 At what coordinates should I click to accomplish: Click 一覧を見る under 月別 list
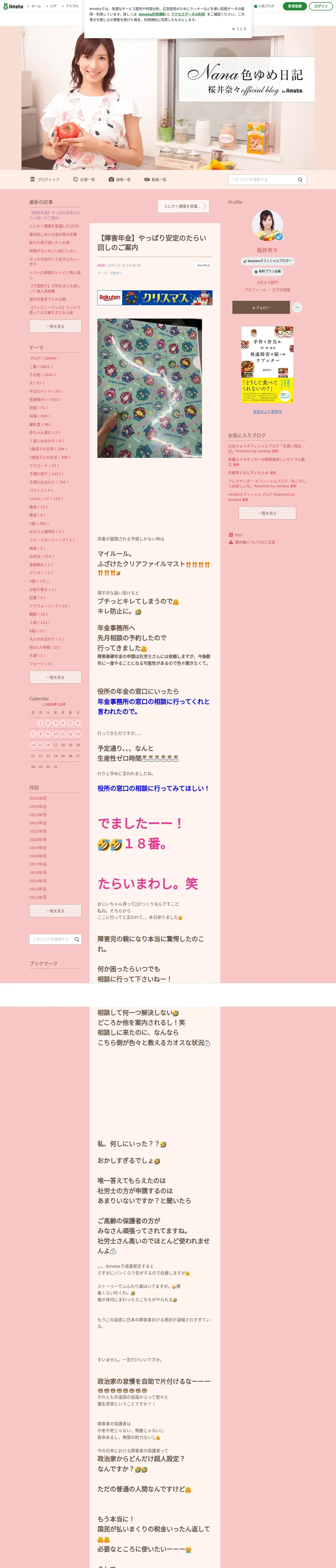55,910
